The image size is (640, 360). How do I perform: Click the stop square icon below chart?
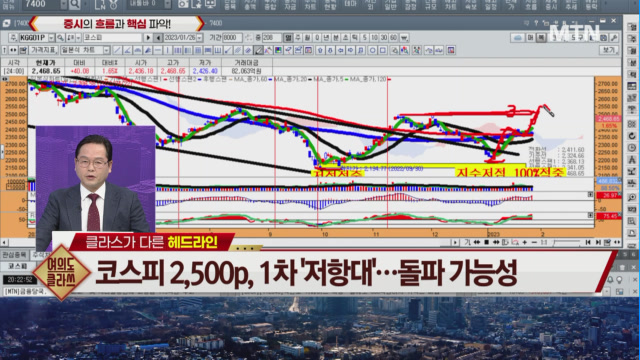(486, 242)
